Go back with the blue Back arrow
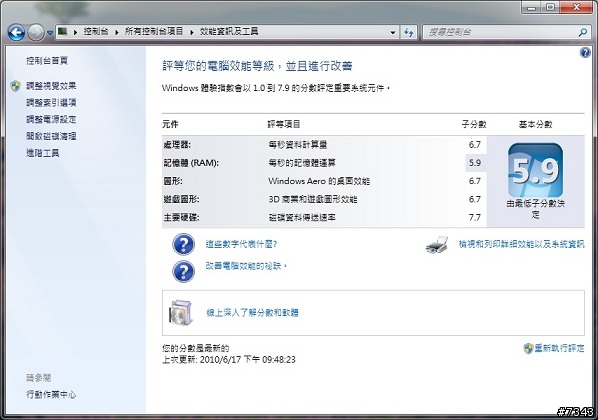The image size is (598, 420). 16,32
